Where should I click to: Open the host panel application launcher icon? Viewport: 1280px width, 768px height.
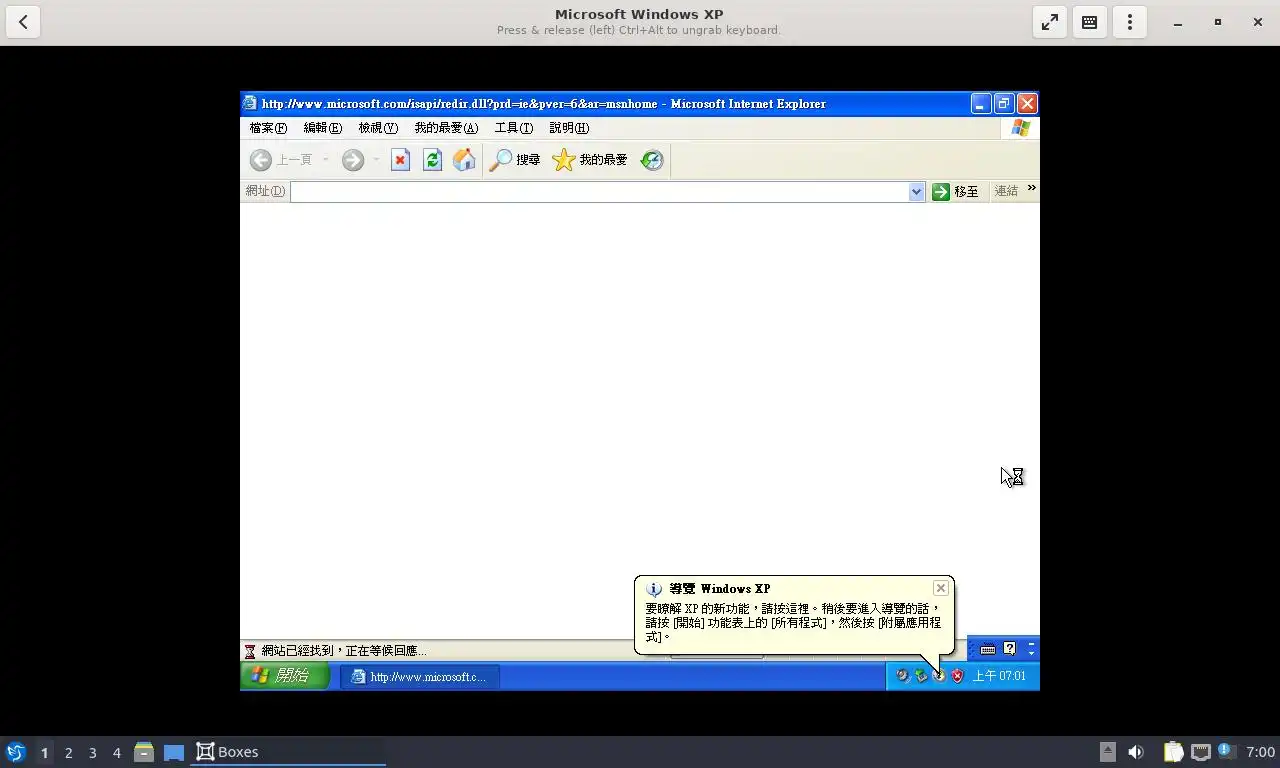[x=15, y=752]
